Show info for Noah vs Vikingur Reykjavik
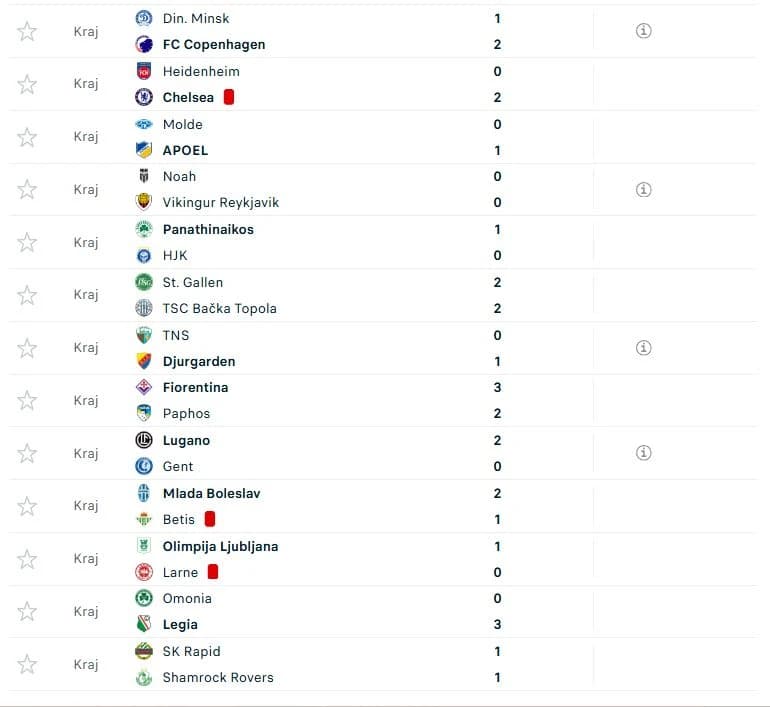Viewport: 770px width, 707px height. point(643,190)
